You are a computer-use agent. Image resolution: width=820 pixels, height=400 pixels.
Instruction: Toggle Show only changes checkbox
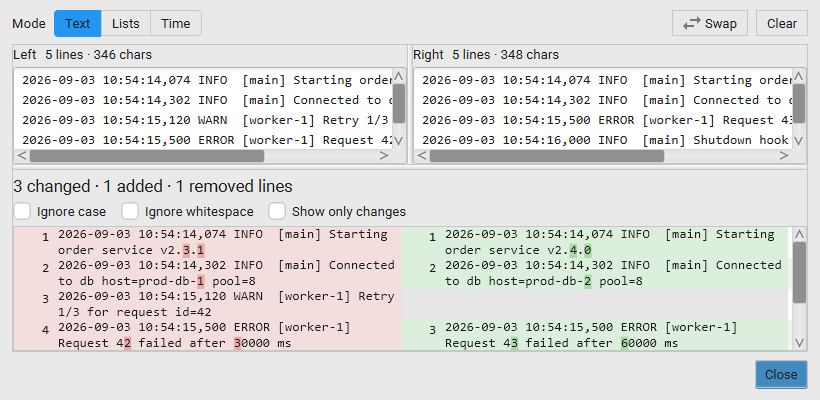[277, 211]
